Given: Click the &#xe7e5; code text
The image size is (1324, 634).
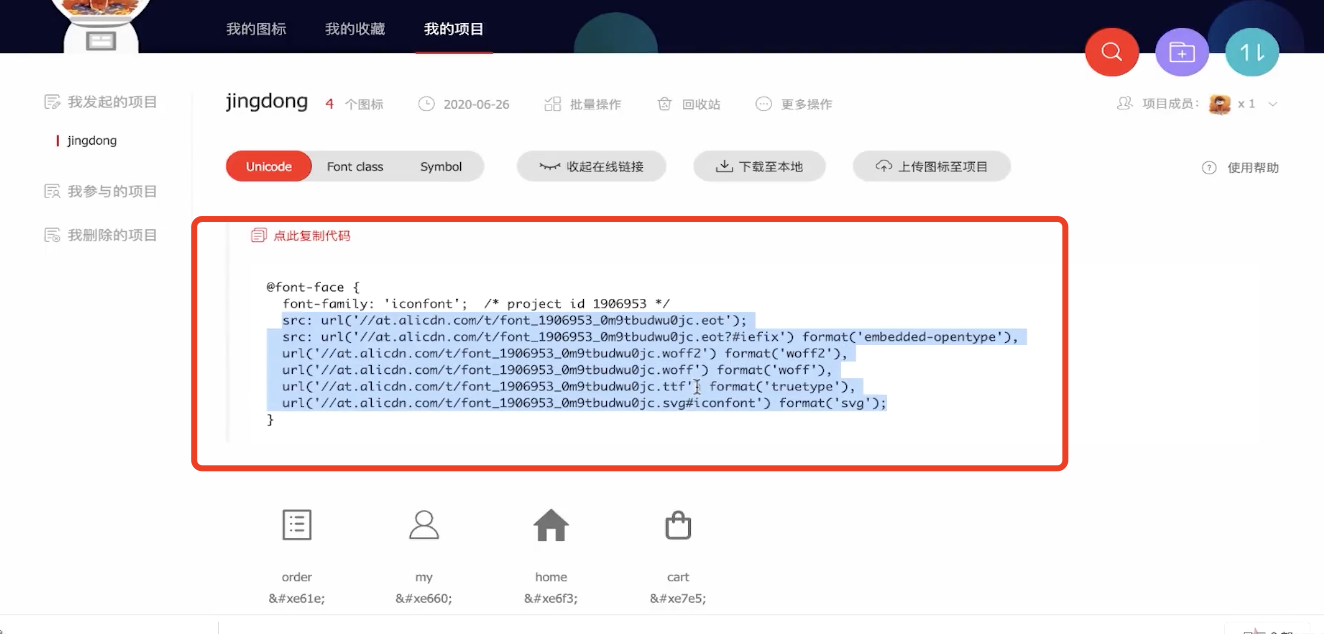Looking at the screenshot, I should point(678,598).
